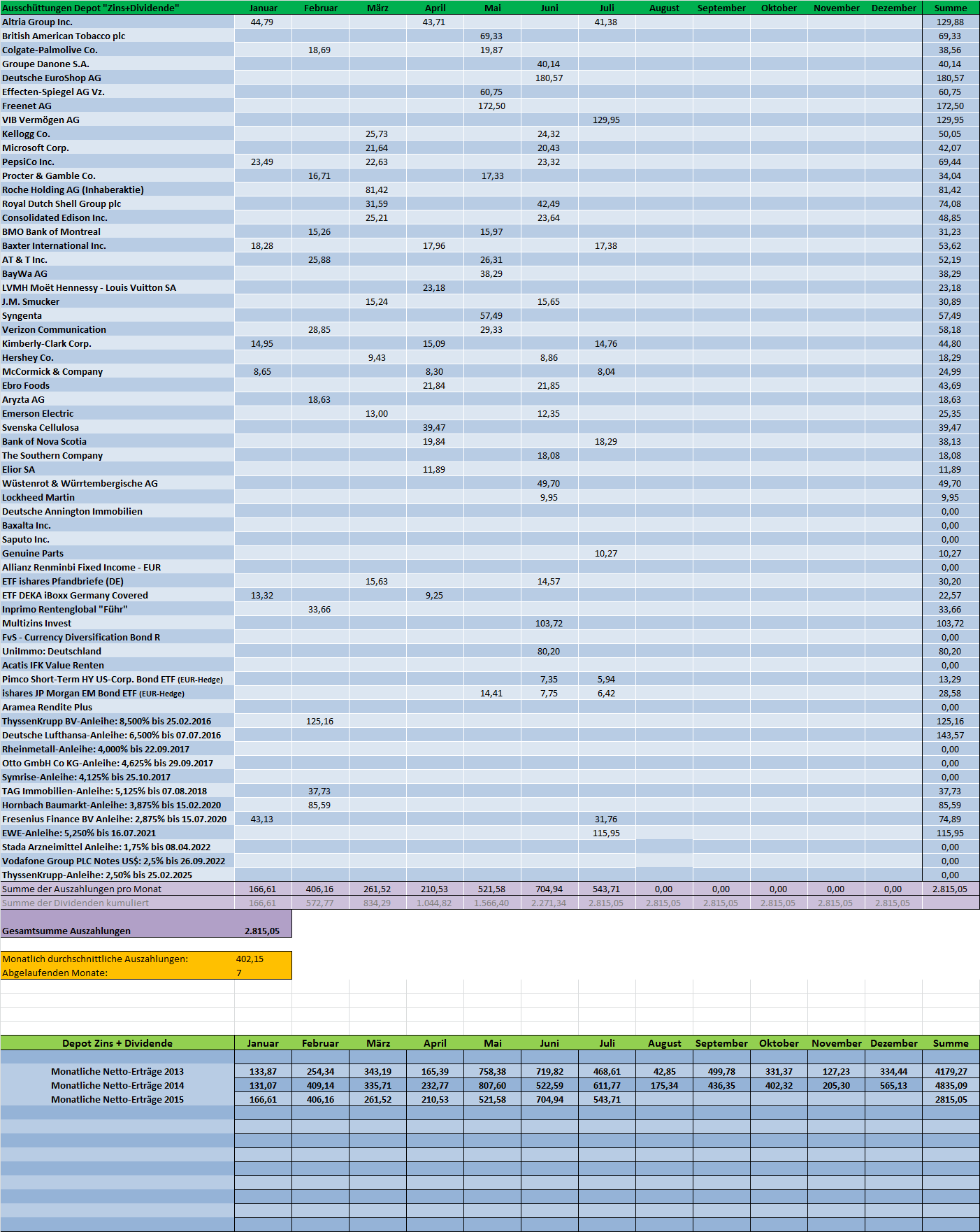
Task: Select Deutsche EuroShop AG's Juni value 180,57
Action: point(549,78)
